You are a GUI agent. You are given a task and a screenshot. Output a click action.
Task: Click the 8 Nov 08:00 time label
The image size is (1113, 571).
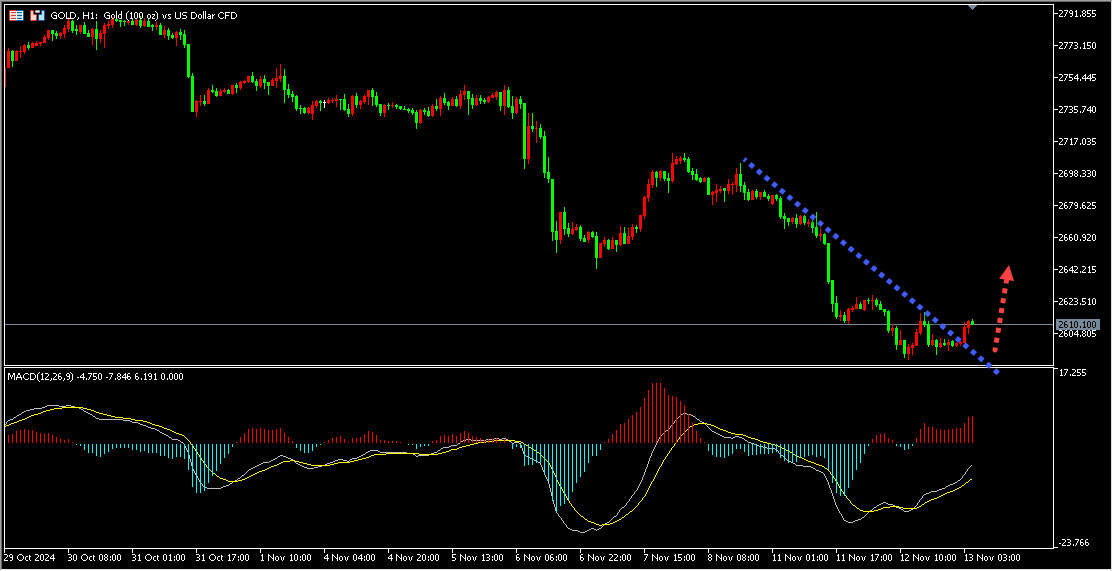pyautogui.click(x=734, y=556)
